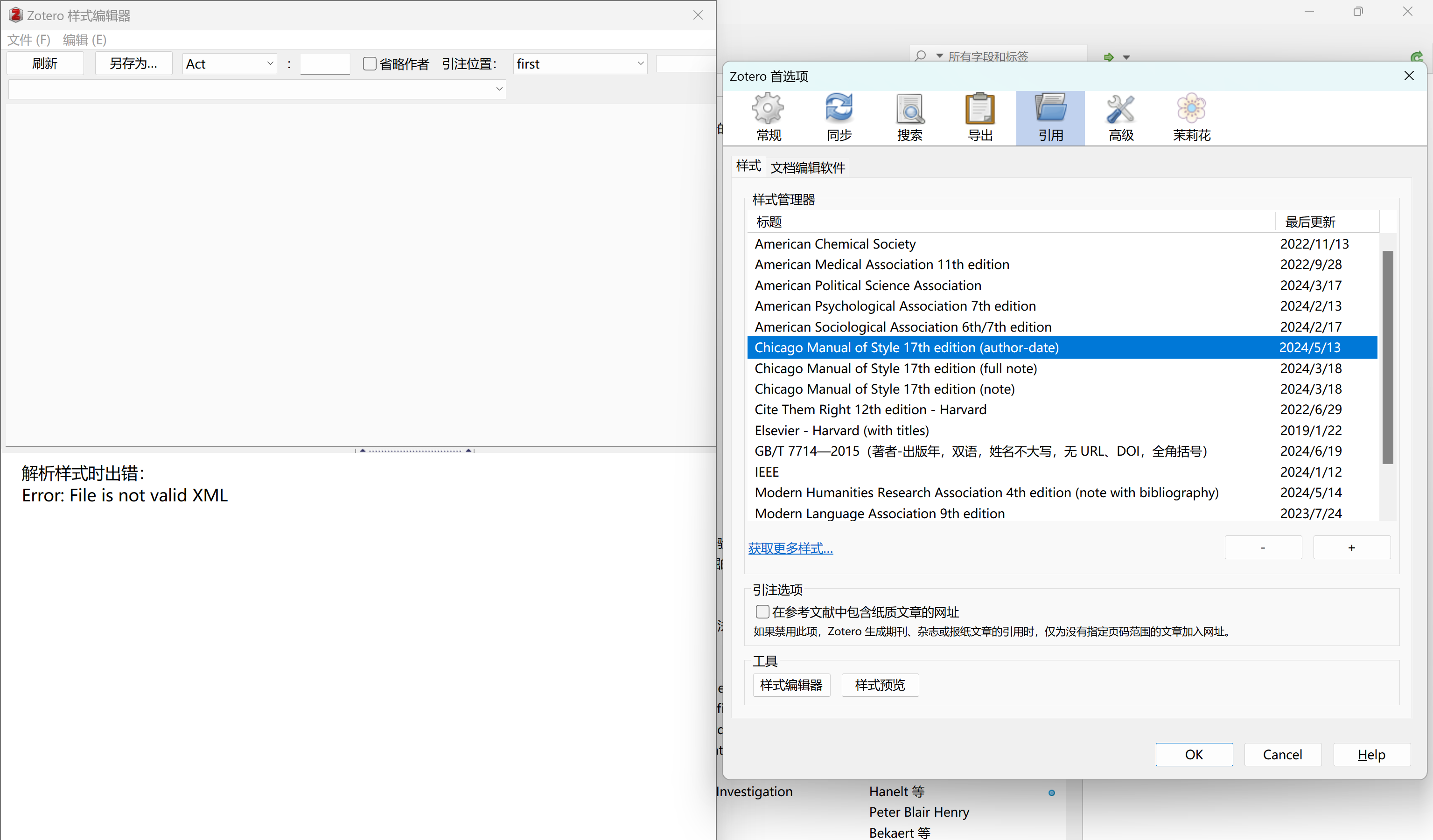Click the plus button to add style
1433x840 pixels.
(x=1351, y=547)
